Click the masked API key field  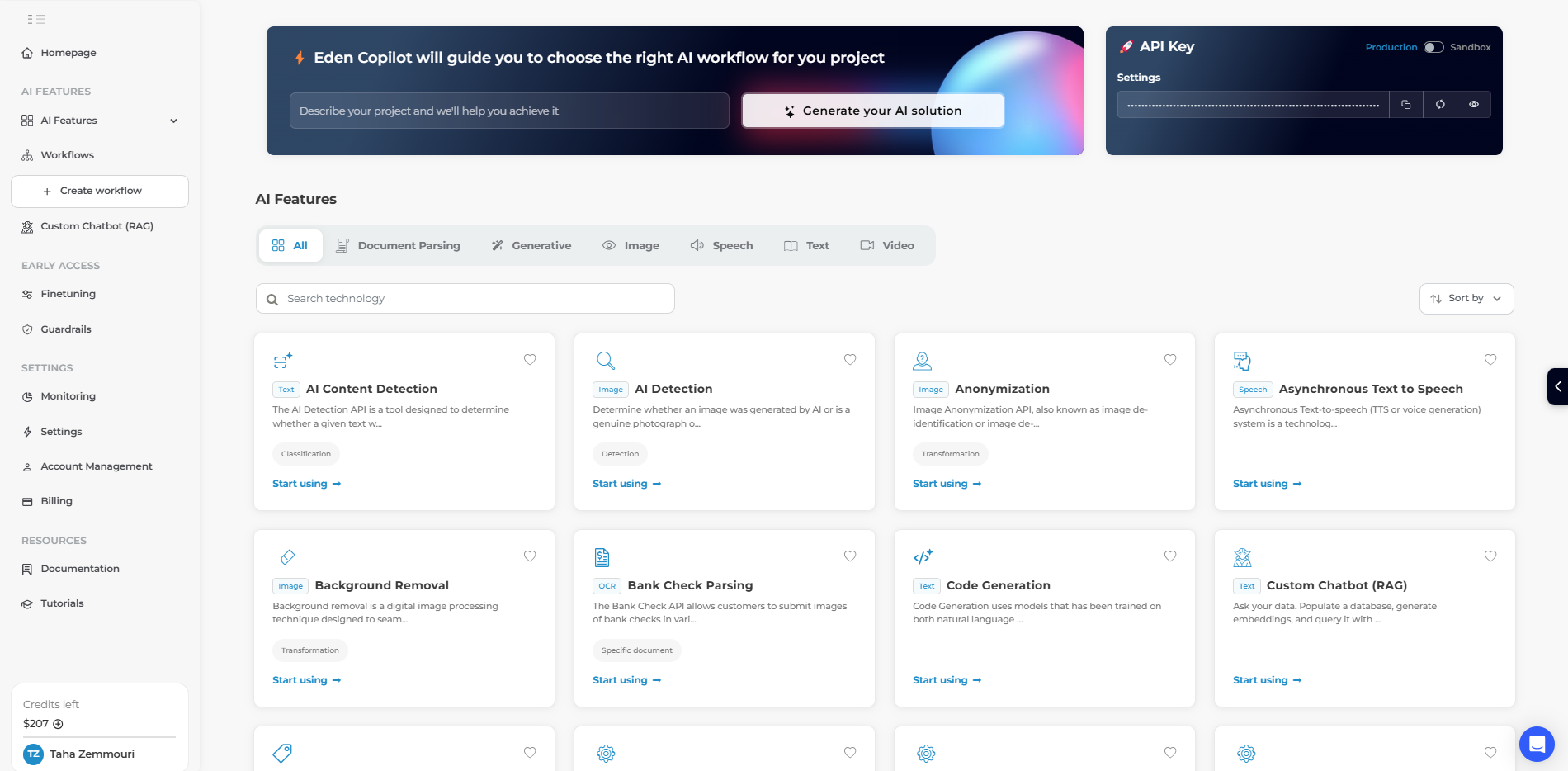tap(1254, 105)
